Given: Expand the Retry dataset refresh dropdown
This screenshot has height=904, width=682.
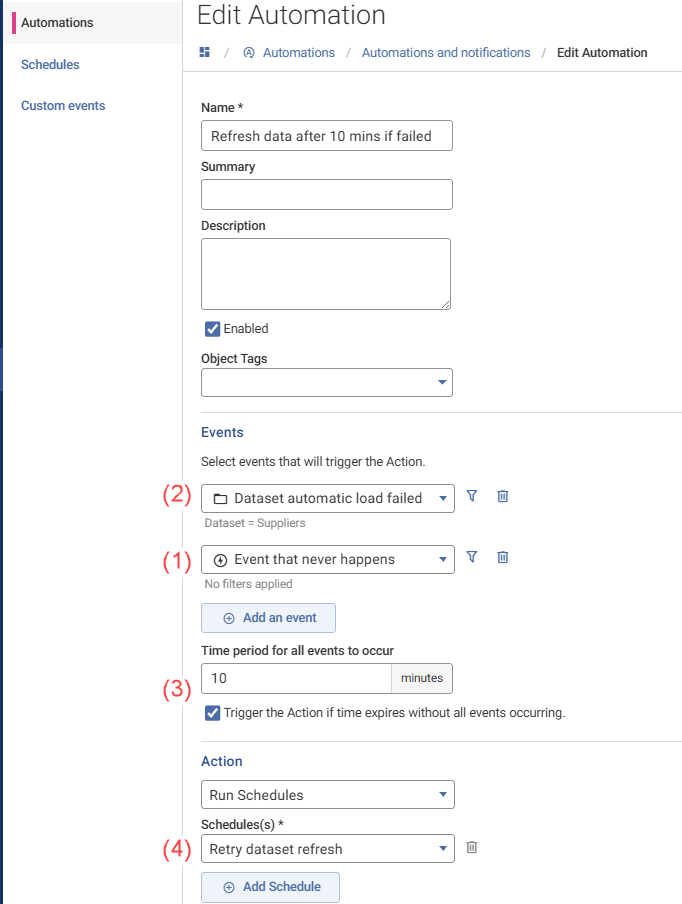Looking at the screenshot, I should coord(442,849).
